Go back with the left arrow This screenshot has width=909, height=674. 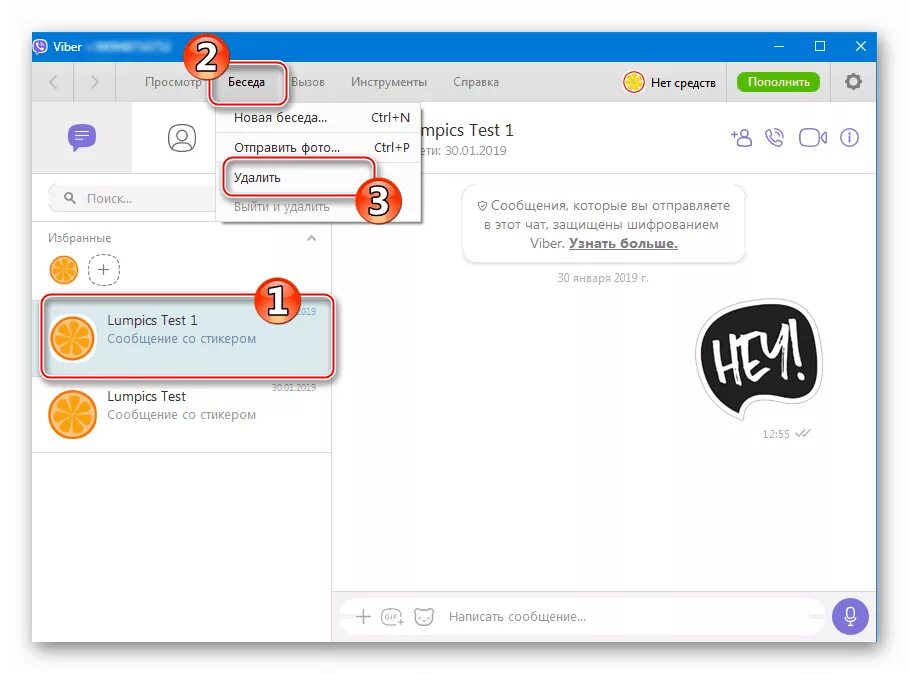point(53,82)
